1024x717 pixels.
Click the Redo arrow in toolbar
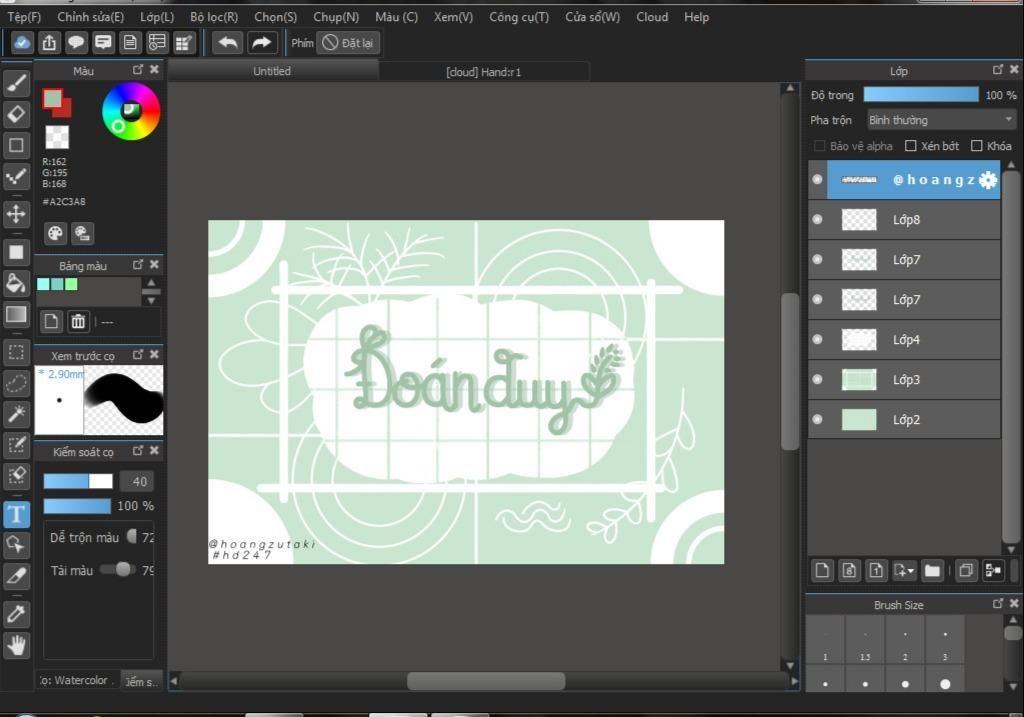point(261,43)
